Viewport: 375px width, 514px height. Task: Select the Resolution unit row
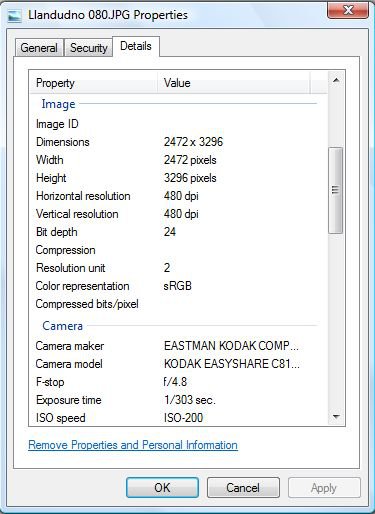(x=179, y=268)
